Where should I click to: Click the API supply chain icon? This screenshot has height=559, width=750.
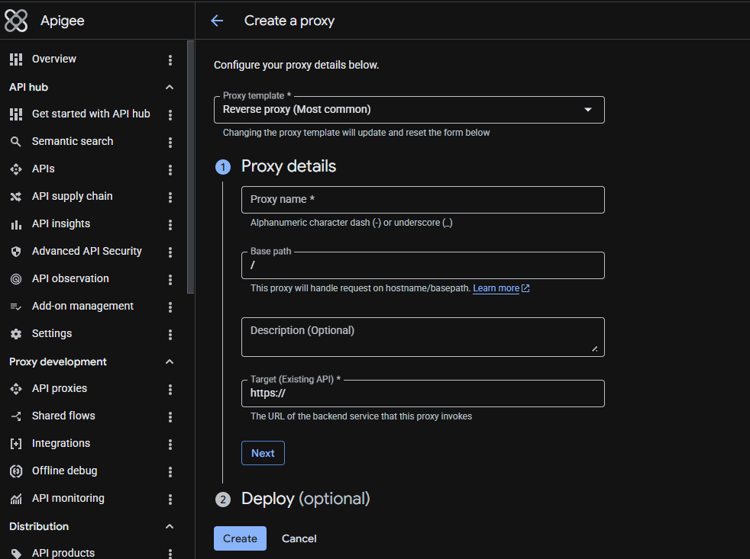click(x=16, y=197)
